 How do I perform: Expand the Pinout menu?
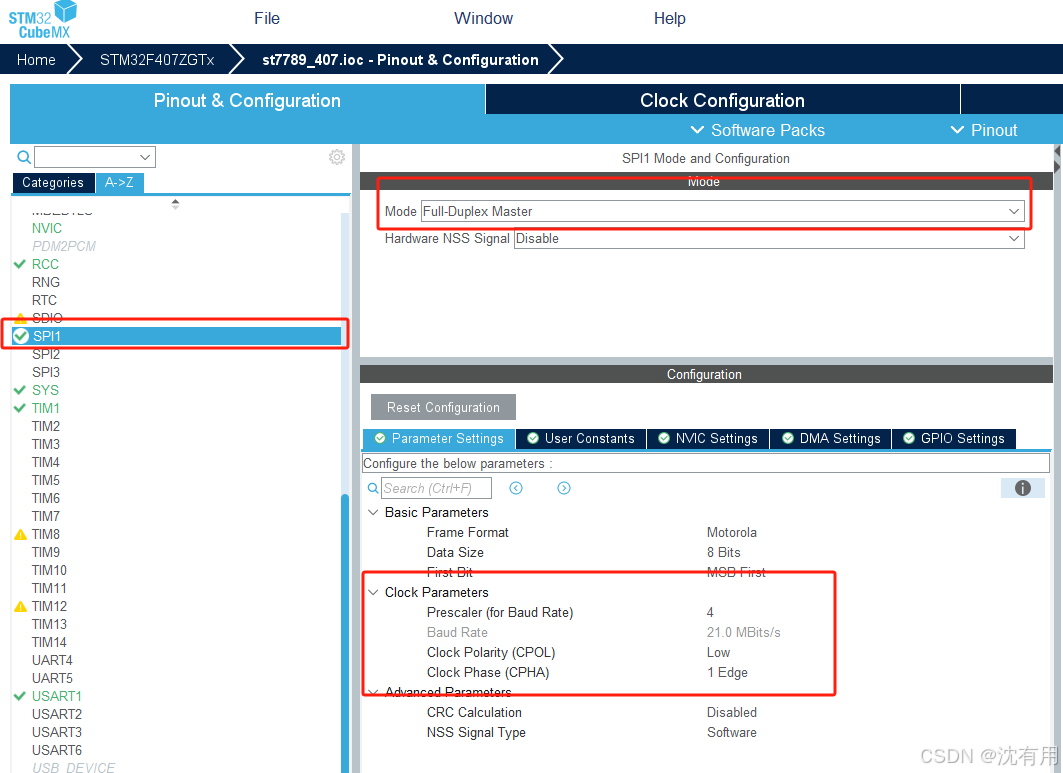[x=984, y=130]
